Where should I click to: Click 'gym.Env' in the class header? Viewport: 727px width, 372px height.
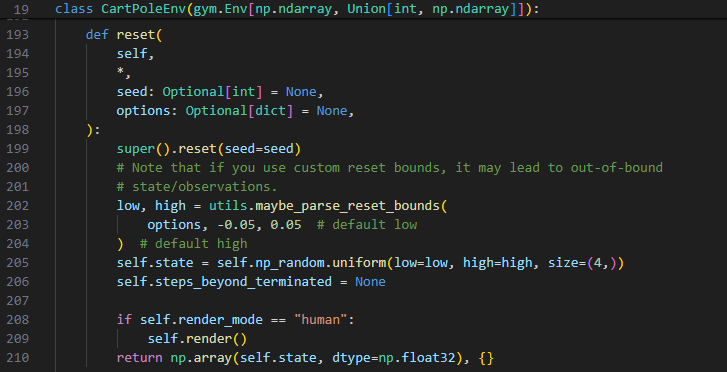tap(220, 9)
